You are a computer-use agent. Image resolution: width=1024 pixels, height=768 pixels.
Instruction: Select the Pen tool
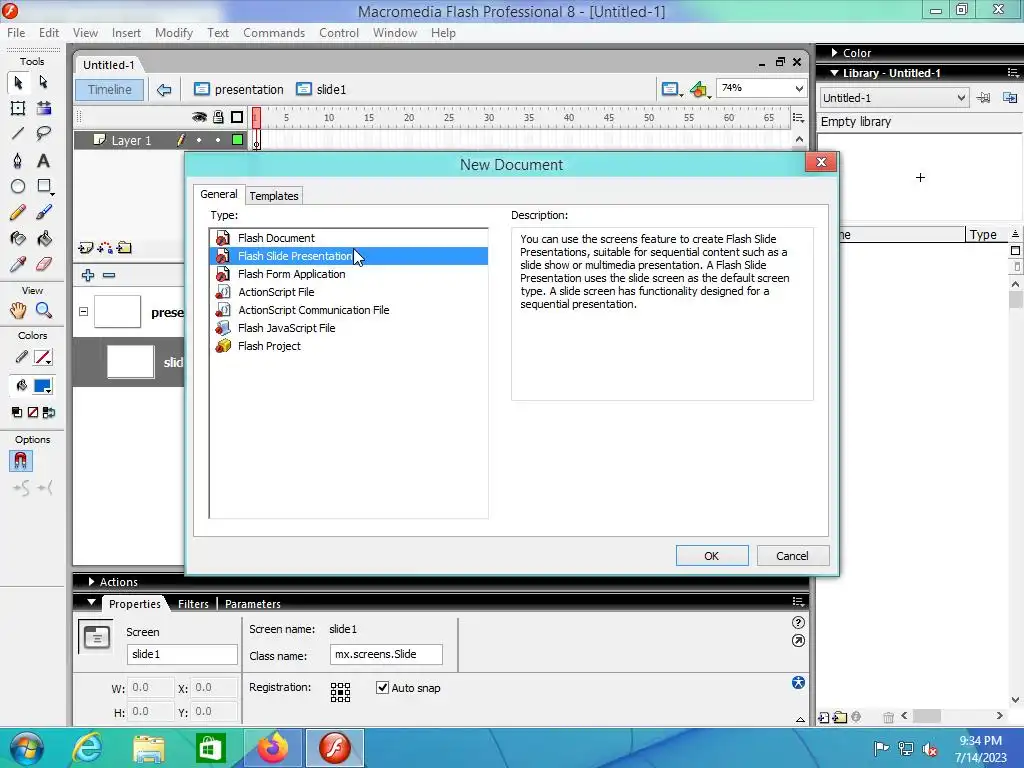click(18, 161)
